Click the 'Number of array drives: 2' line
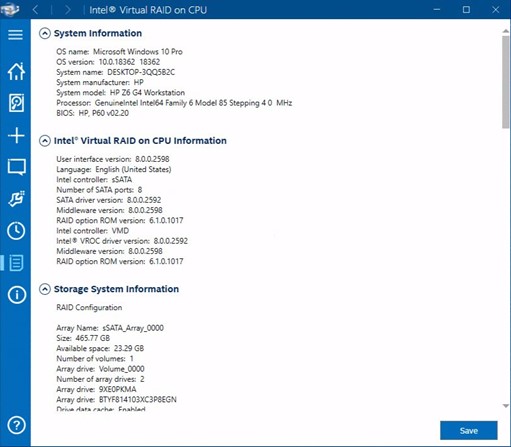This screenshot has height=447, width=511. click(100, 379)
